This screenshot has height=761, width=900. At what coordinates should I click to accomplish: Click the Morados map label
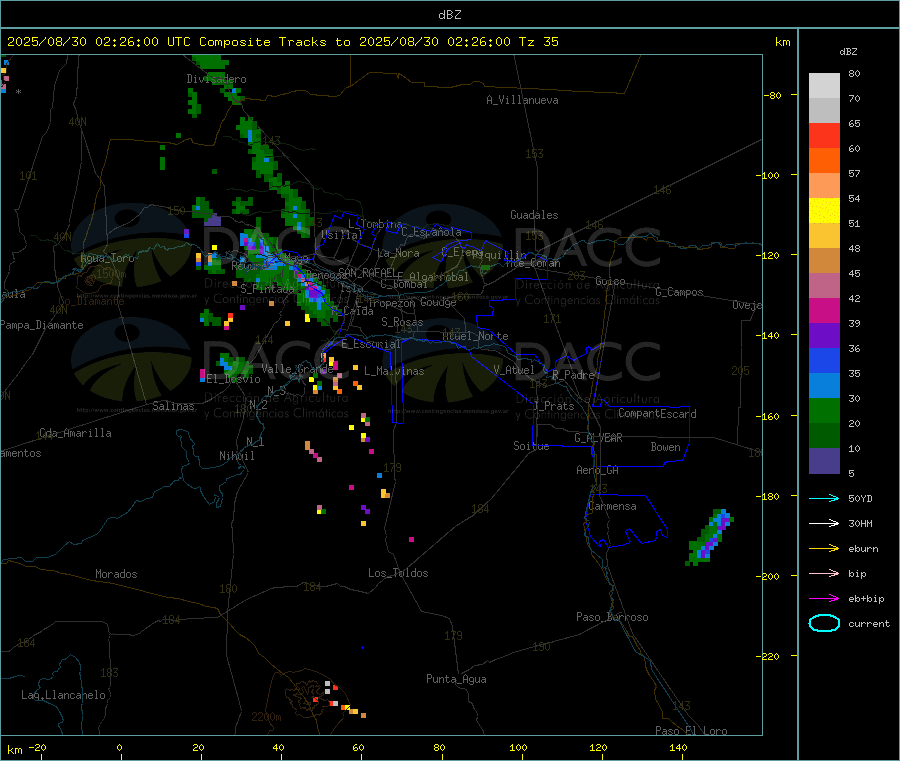116,574
